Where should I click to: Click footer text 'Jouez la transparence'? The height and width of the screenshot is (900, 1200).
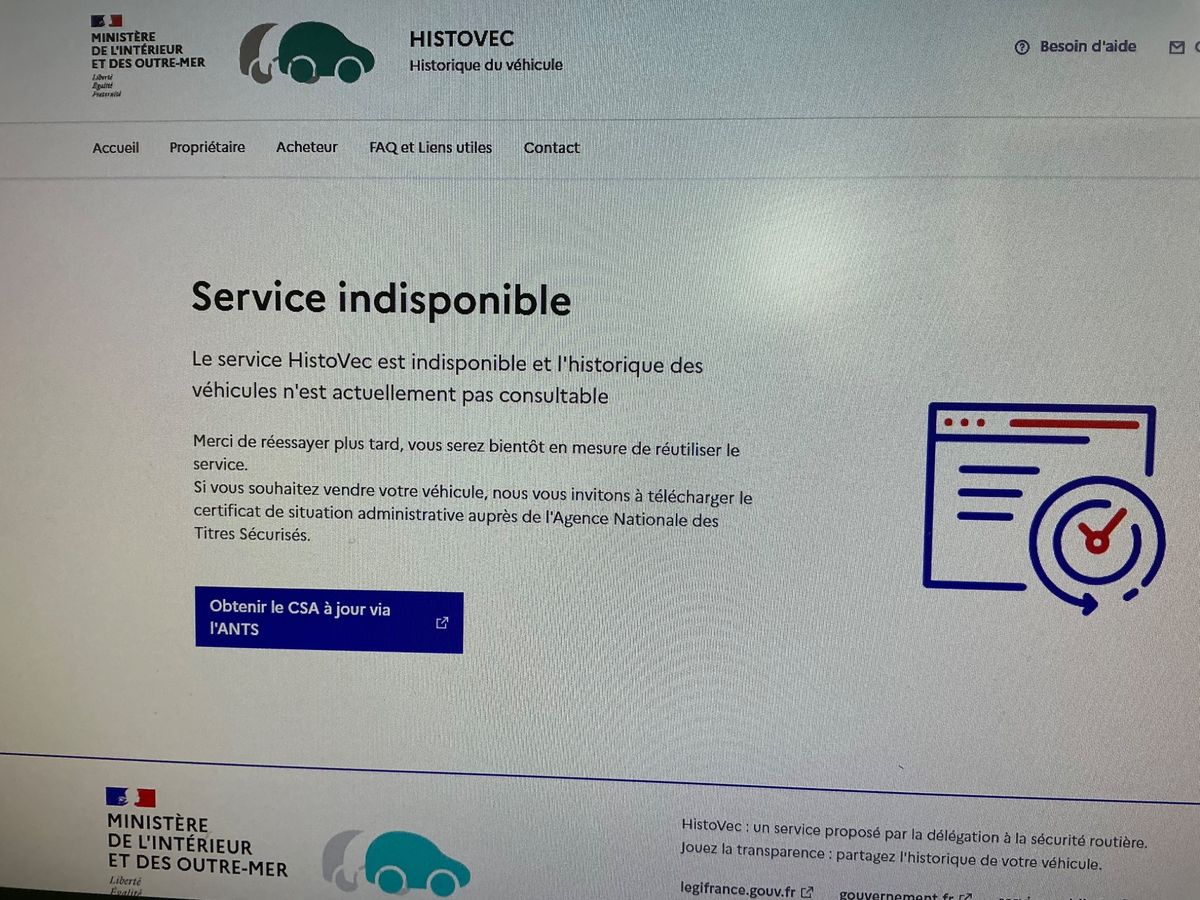[891, 857]
